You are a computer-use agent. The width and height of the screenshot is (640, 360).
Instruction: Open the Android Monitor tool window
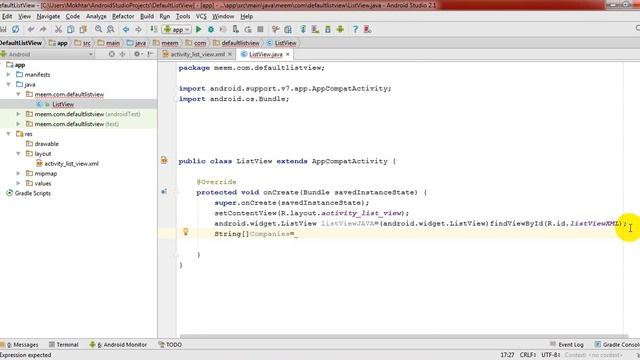(x=118, y=344)
